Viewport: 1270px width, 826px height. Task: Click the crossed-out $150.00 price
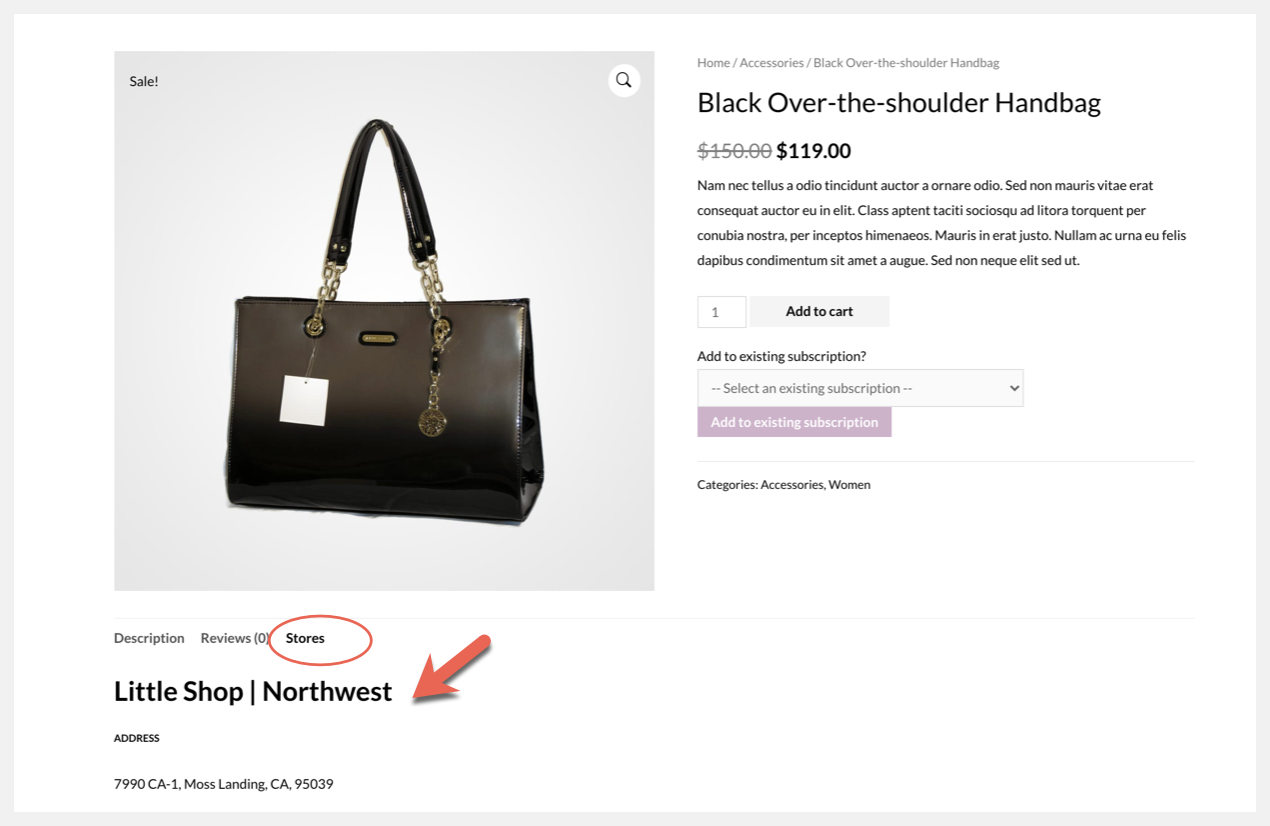(734, 151)
